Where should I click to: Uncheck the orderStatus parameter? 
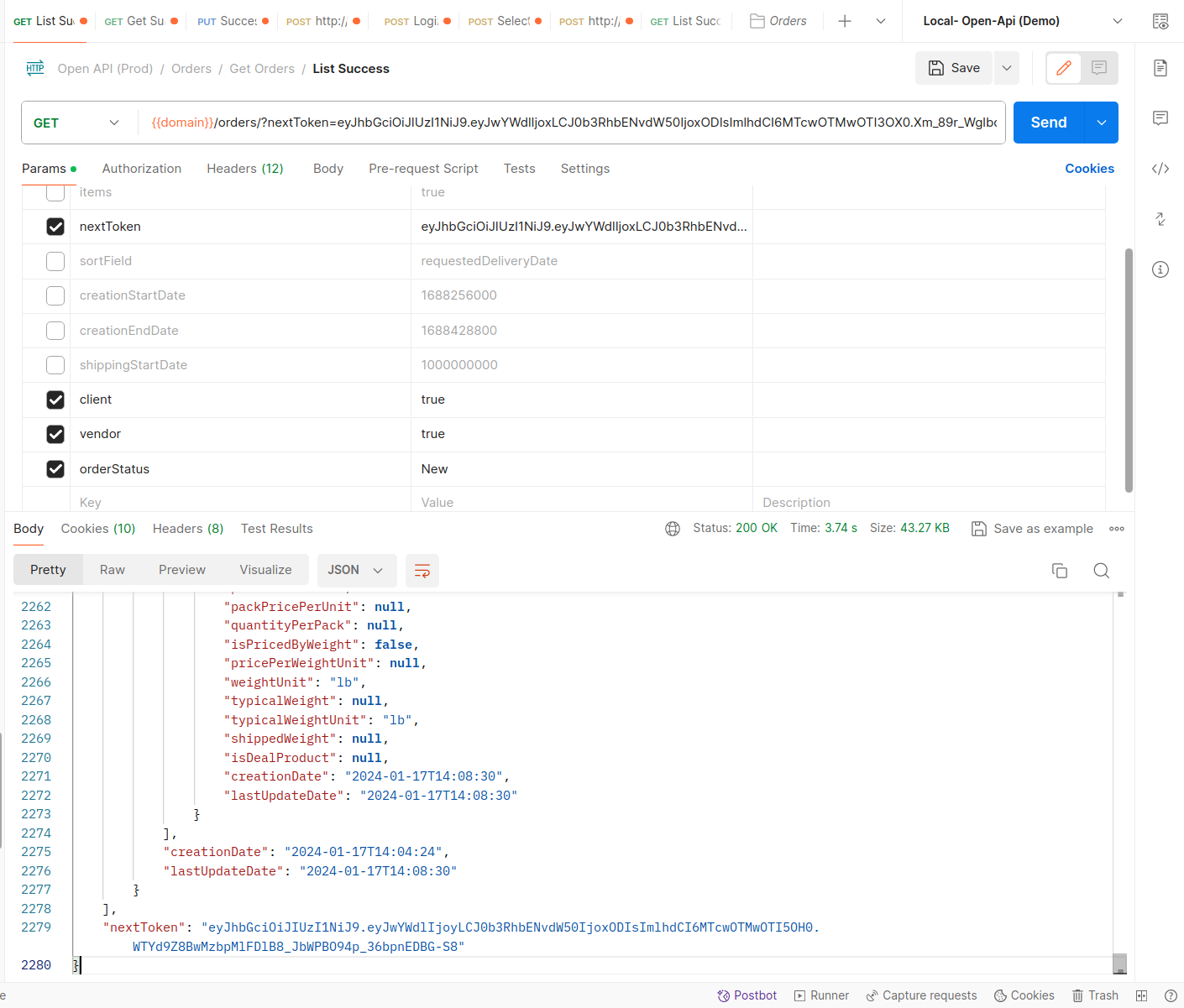(55, 469)
